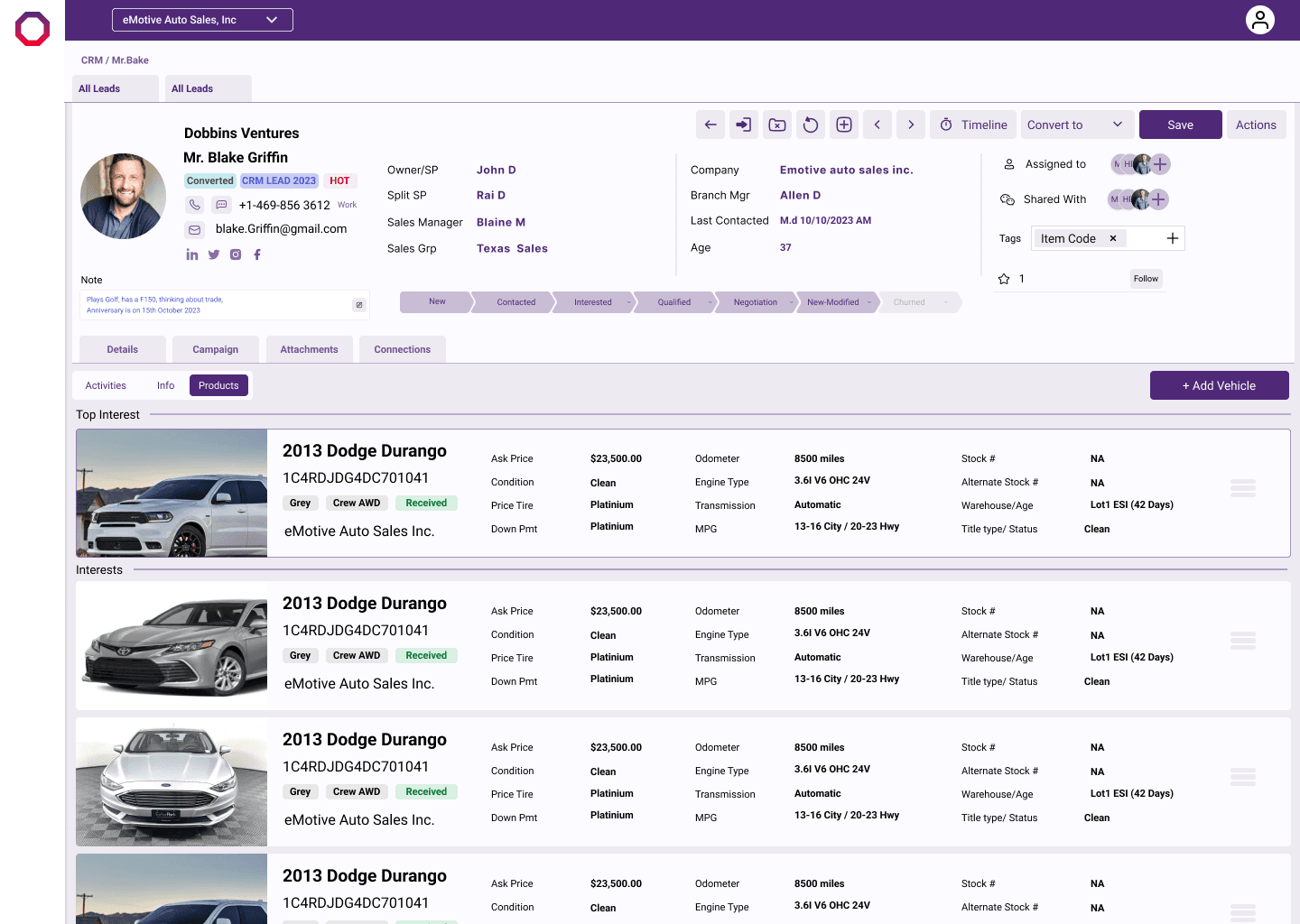This screenshot has width=1300, height=924.
Task: Expand the New-Modified stage dropdown arrow
Action: [x=869, y=302]
